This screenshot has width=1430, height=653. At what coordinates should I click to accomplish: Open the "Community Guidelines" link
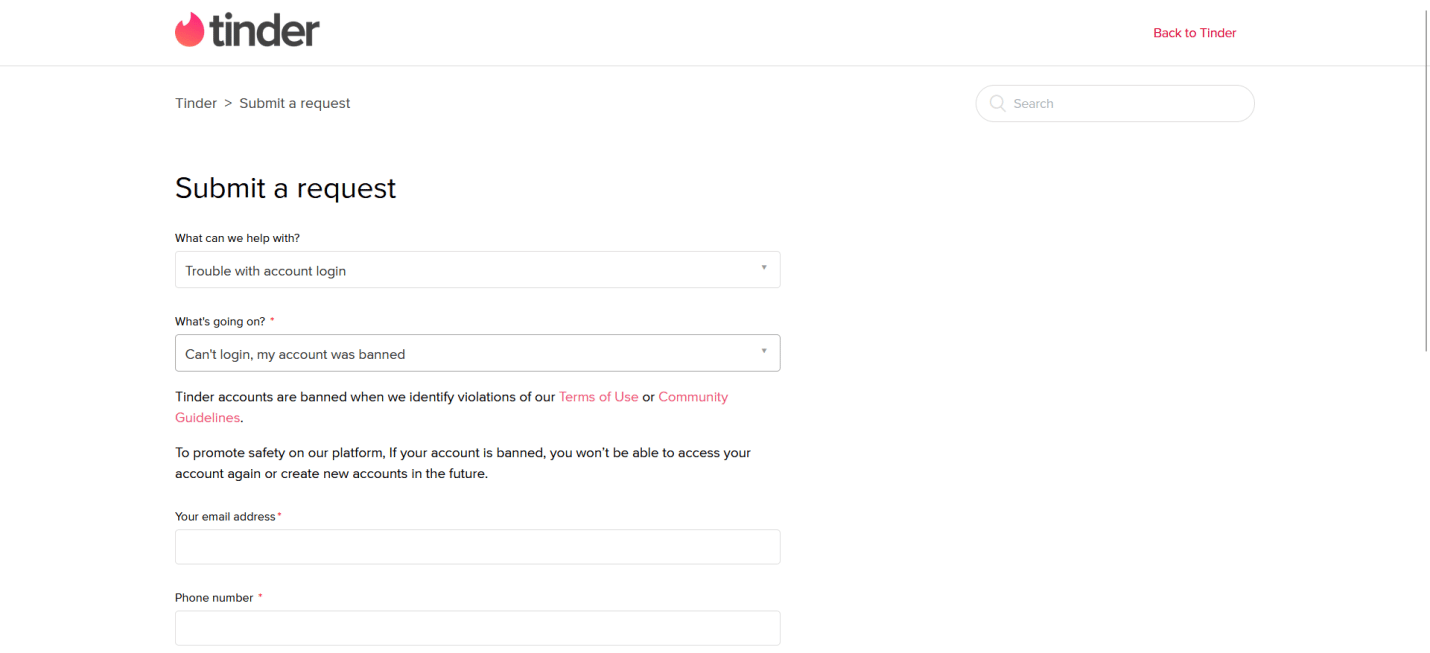[693, 396]
